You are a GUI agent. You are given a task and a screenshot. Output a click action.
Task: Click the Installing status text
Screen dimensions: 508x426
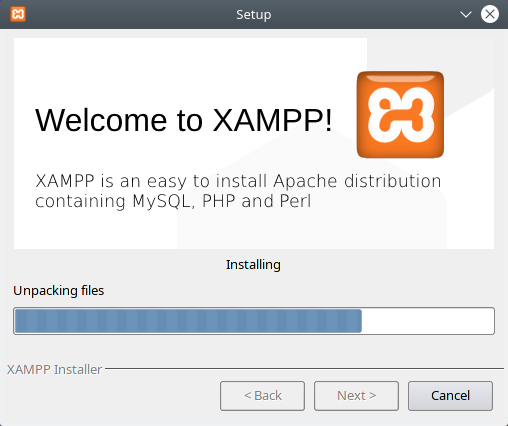click(253, 265)
